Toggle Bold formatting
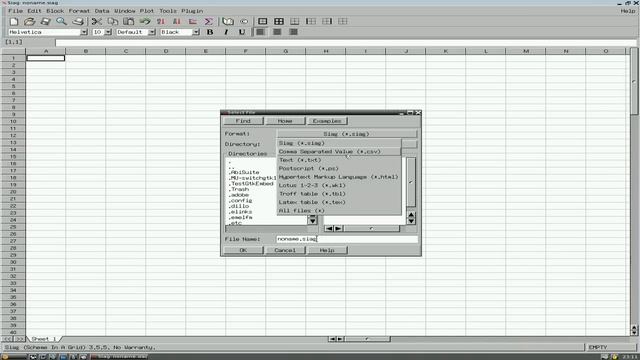The width and height of the screenshot is (640, 360). click(x=210, y=32)
